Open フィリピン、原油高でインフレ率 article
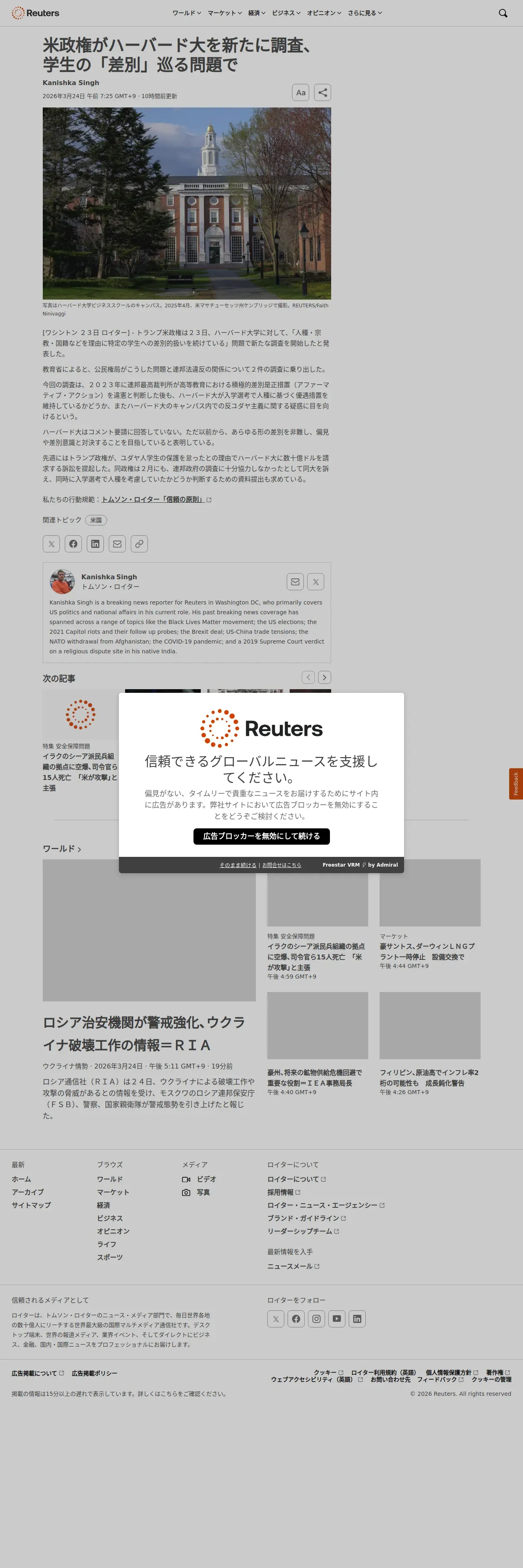The height and width of the screenshot is (1568, 523). 429,1077
